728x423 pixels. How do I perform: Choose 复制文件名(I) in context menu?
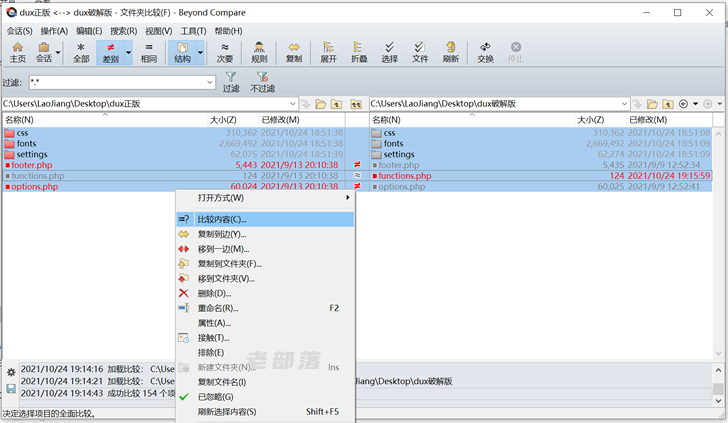pyautogui.click(x=265, y=382)
